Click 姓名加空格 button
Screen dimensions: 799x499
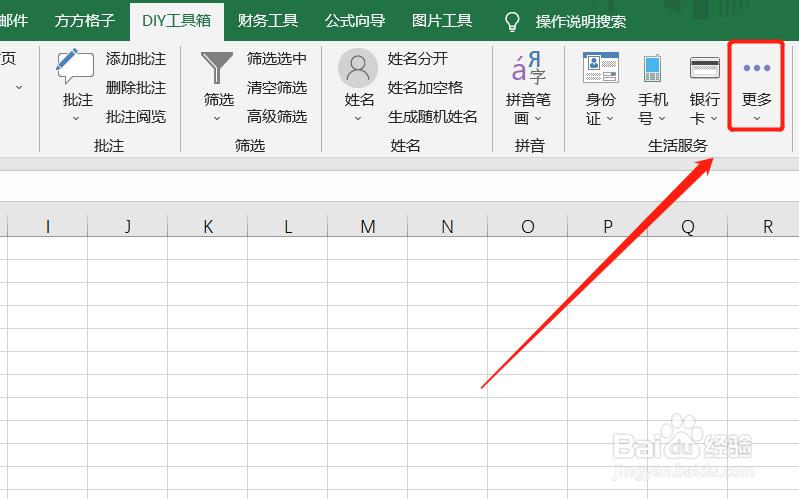click(425, 88)
